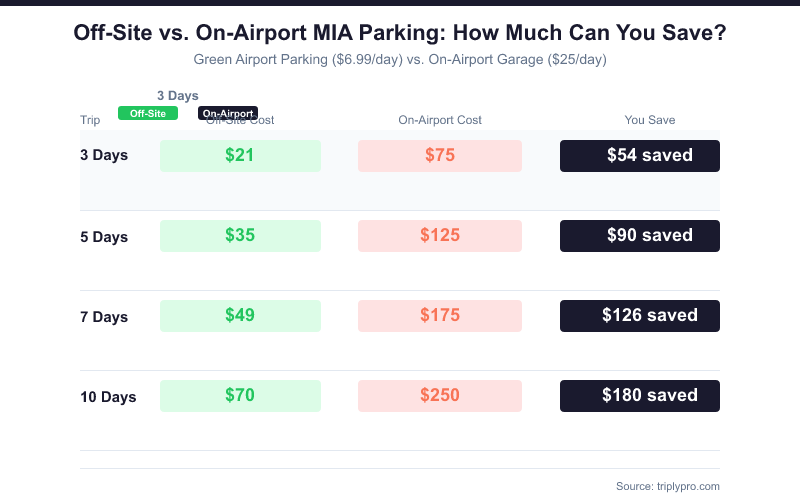Image resolution: width=800 pixels, height=500 pixels.
Task: Click the $70 off-site cost cell
Action: [240, 396]
